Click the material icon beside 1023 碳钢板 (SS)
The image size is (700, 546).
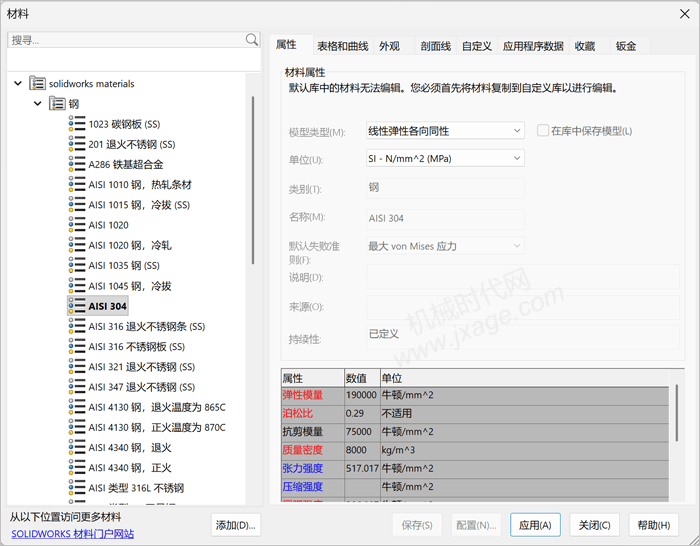coord(77,124)
